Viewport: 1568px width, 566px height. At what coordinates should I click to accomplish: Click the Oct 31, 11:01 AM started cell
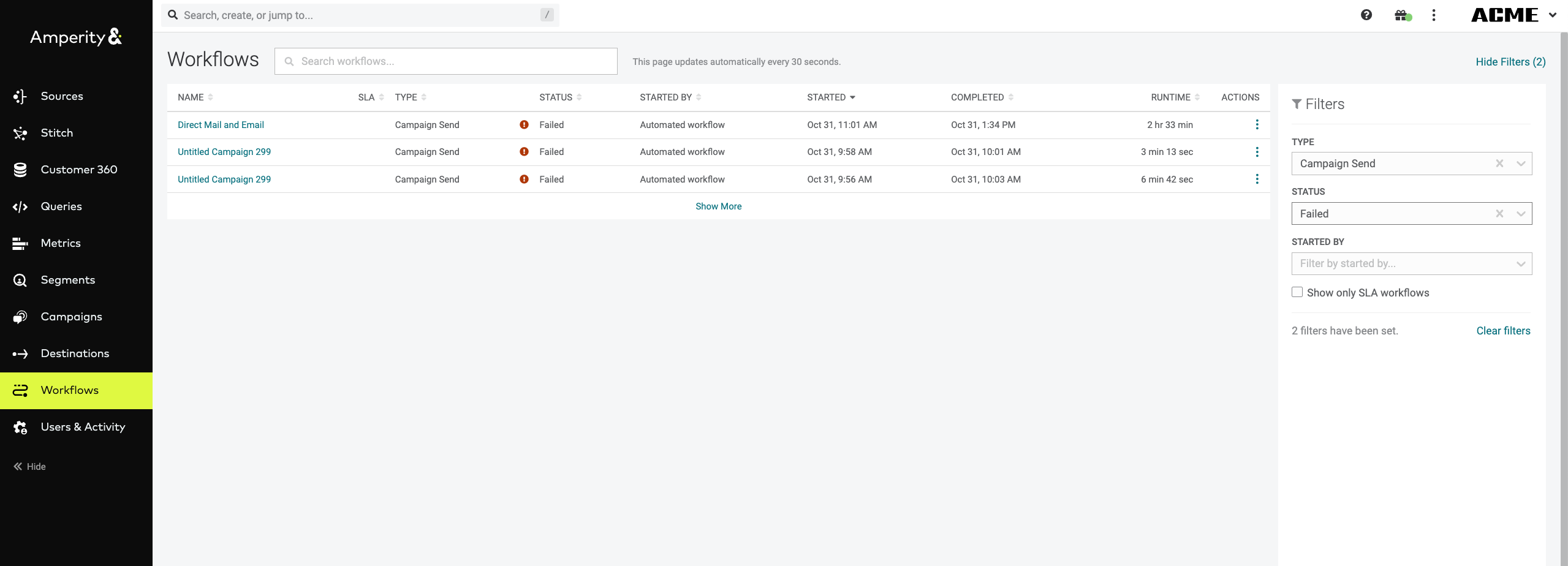(x=842, y=125)
